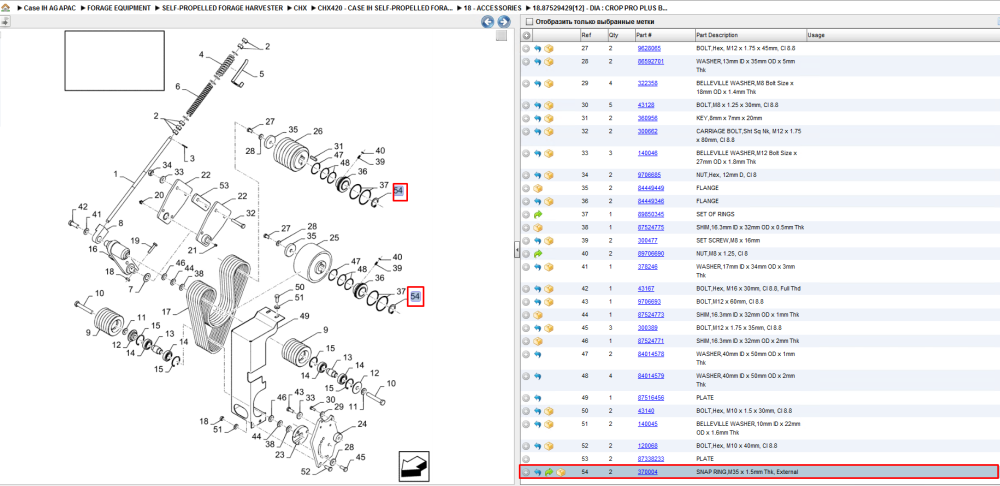Open part number link 9628065
Screen dimensions: 1000x486
pyautogui.click(x=649, y=48)
